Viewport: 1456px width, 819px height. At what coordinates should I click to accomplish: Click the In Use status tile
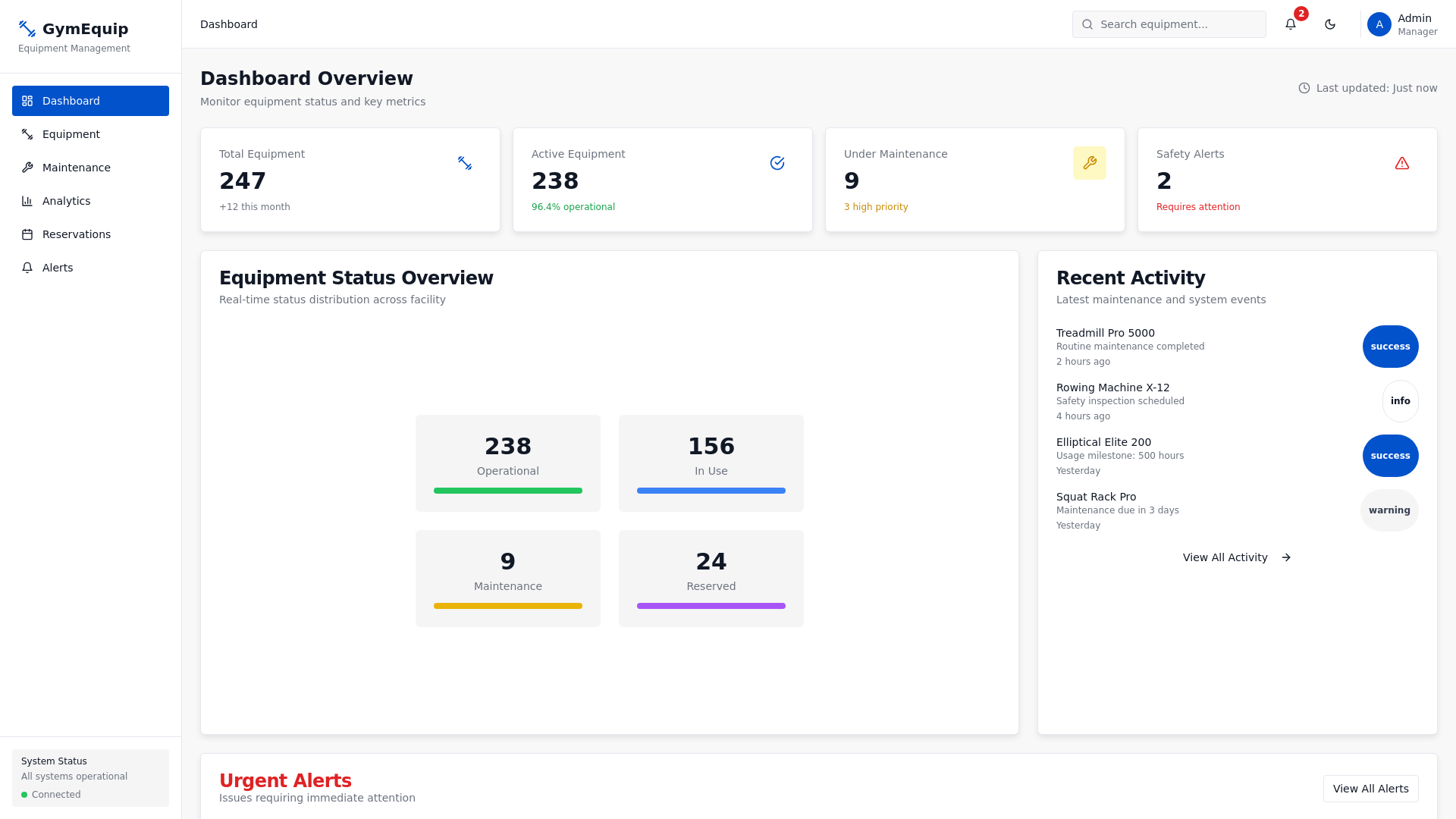click(711, 463)
